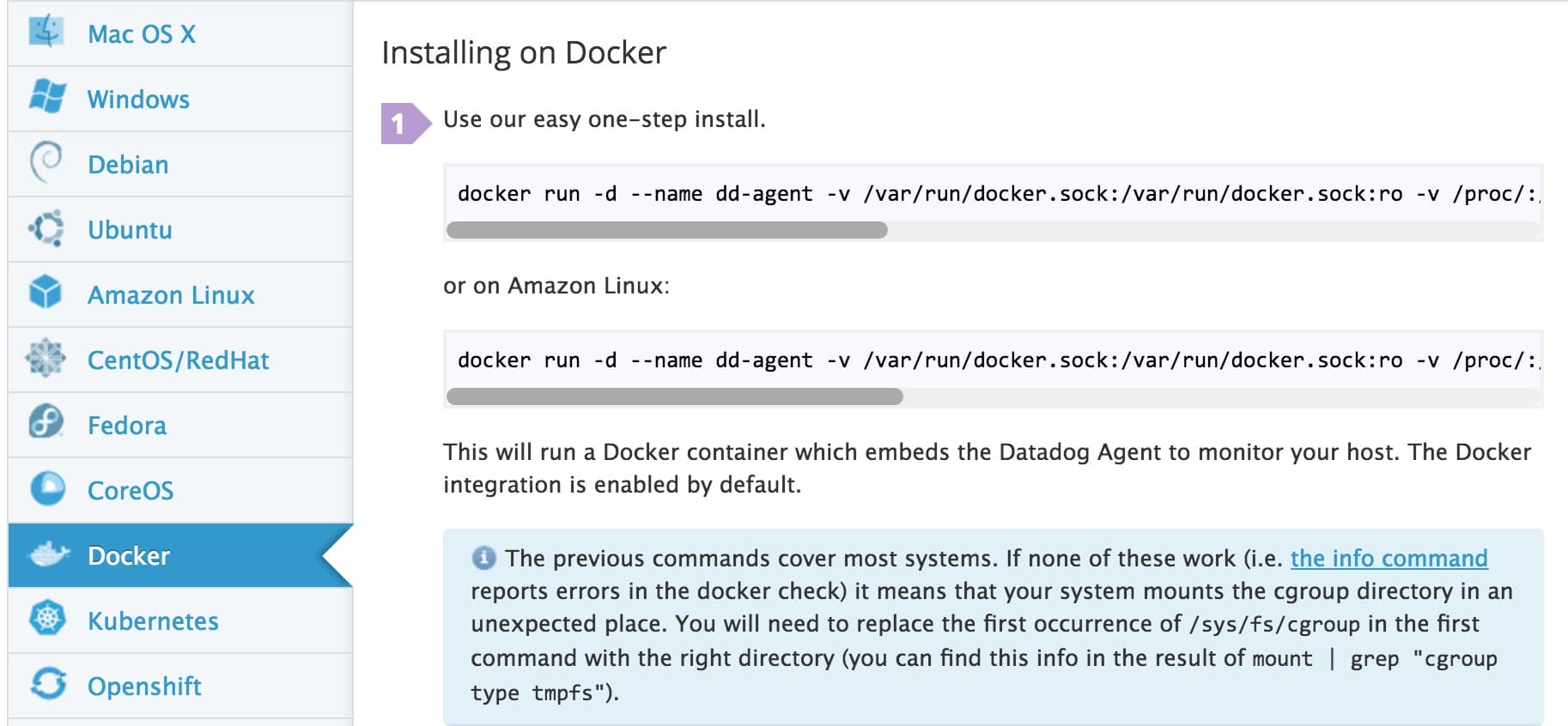The height and width of the screenshot is (726, 1568).
Task: Click the Amazon Linux cube icon
Action: click(x=46, y=293)
